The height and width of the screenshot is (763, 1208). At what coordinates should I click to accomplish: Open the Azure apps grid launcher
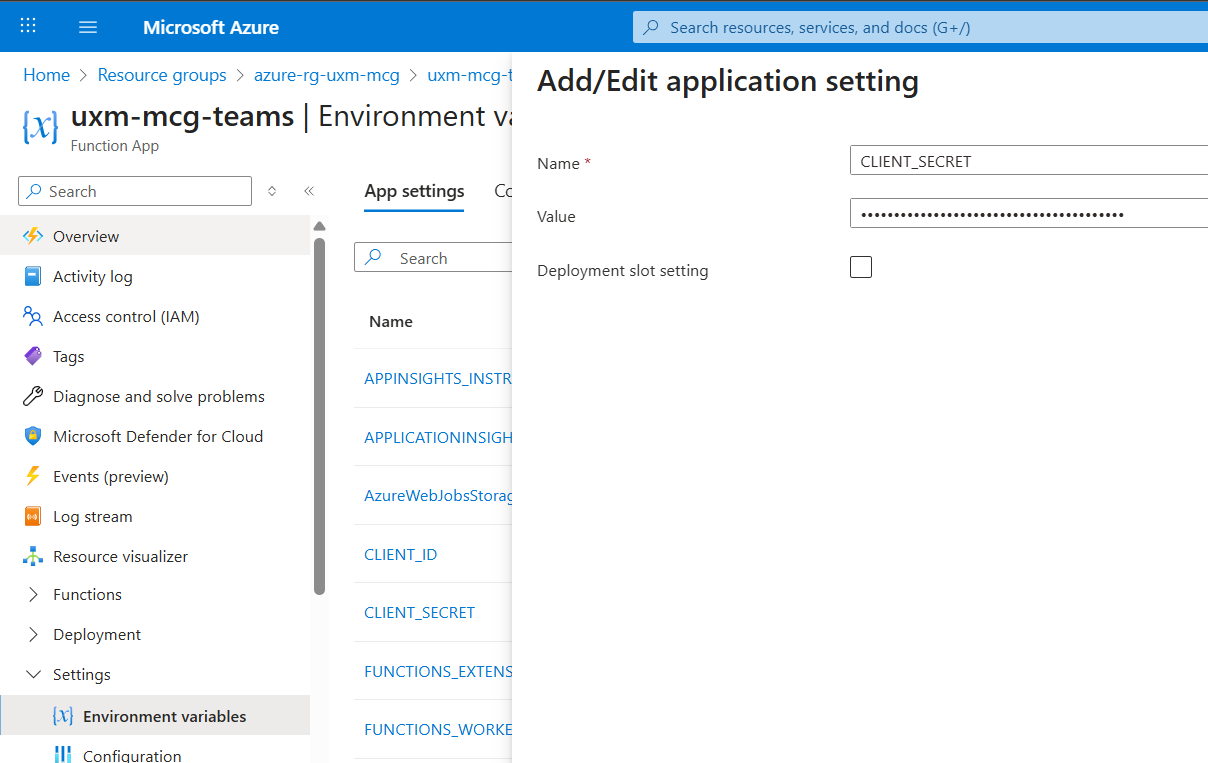pyautogui.click(x=28, y=27)
